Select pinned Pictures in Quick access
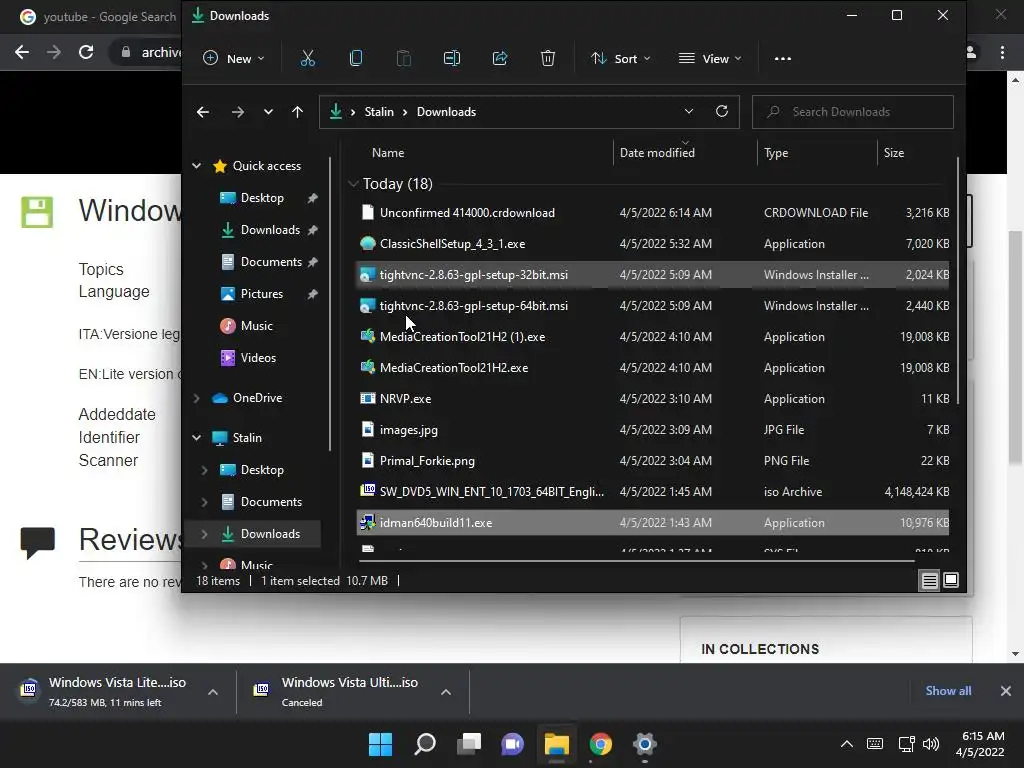Viewport: 1024px width, 768px height. [x=261, y=294]
